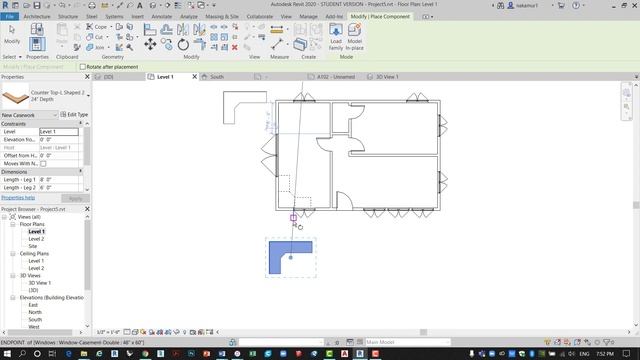Image resolution: width=640 pixels, height=360 pixels.
Task: Select the Rotate tool
Action: (183, 44)
